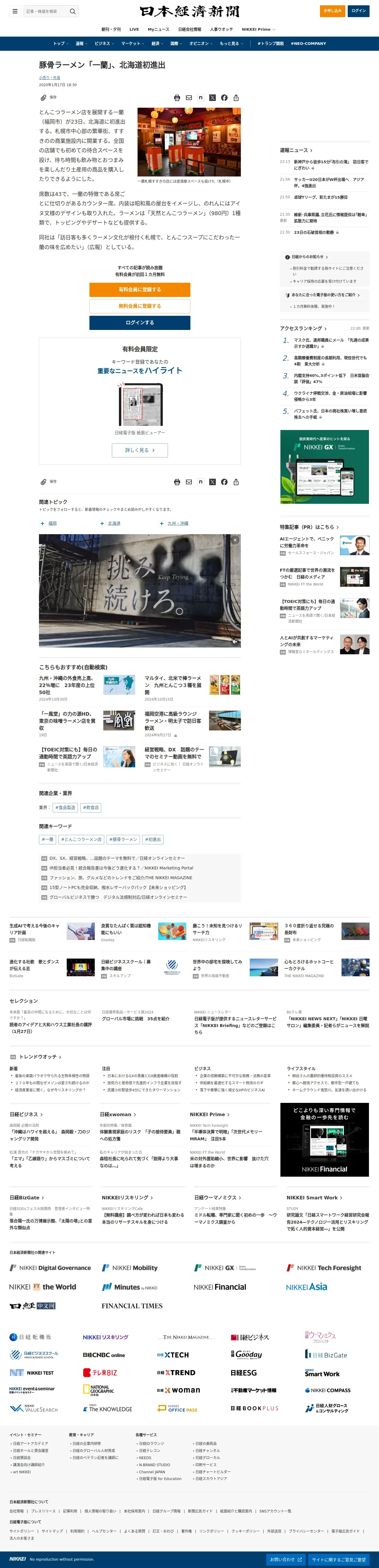Open the share sheet icon above the article

pos(236,97)
